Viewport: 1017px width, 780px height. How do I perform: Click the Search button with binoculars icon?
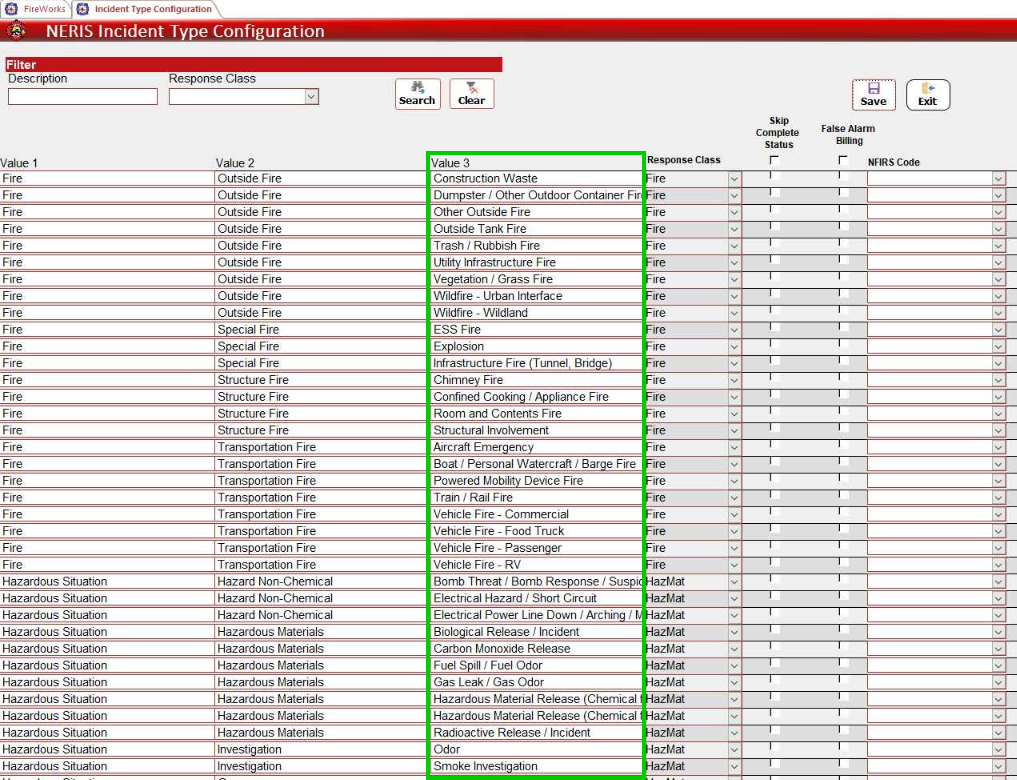417,94
